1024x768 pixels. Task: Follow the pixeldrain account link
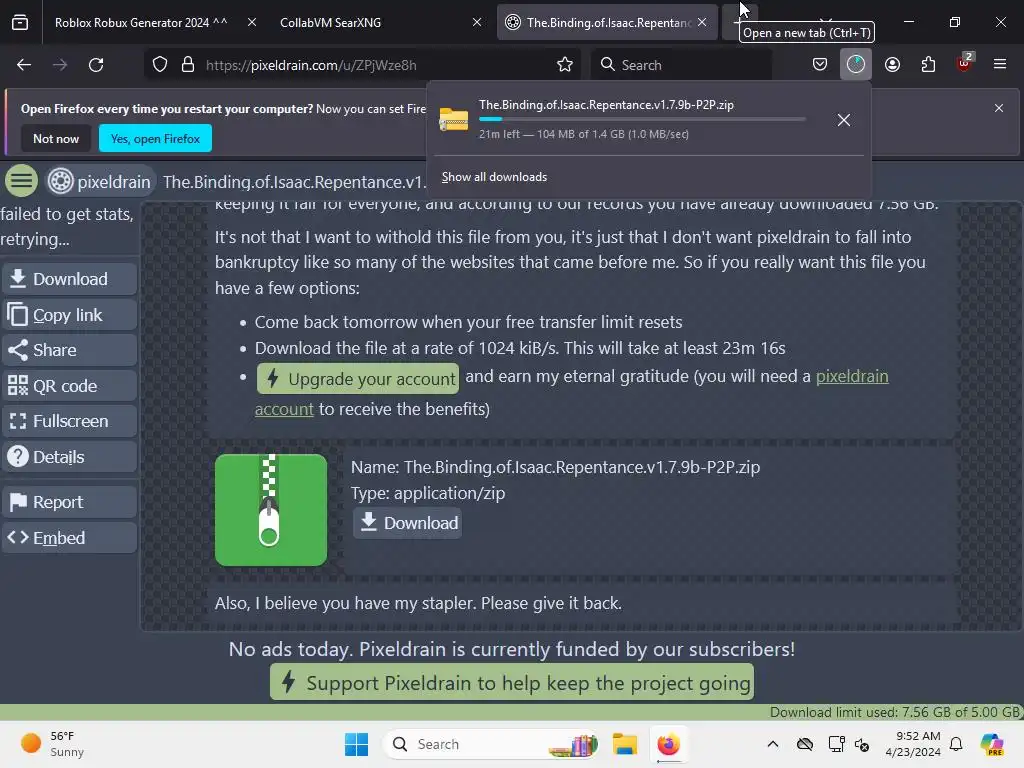coord(852,376)
